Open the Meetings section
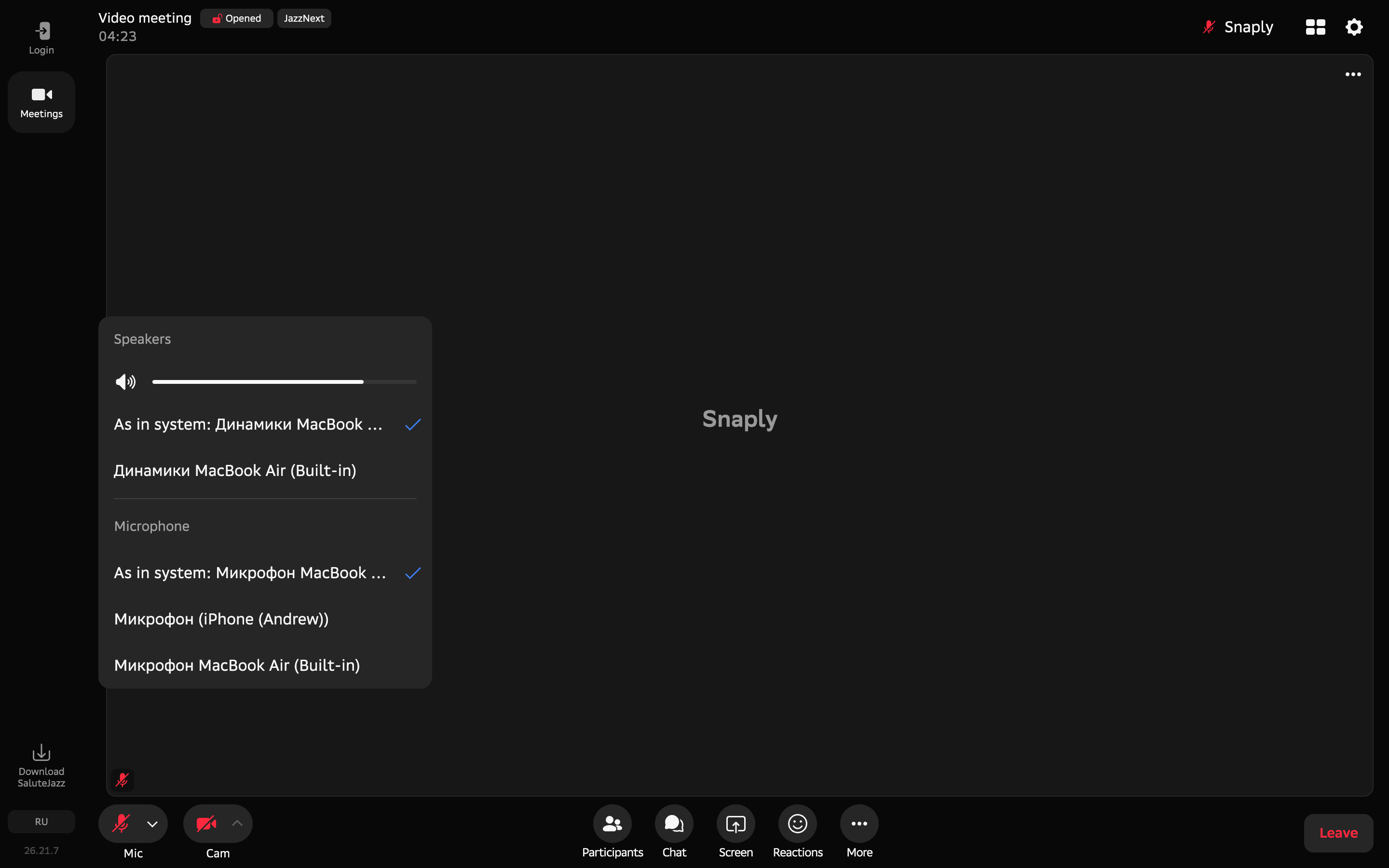Image resolution: width=1389 pixels, height=868 pixels. pos(41,102)
